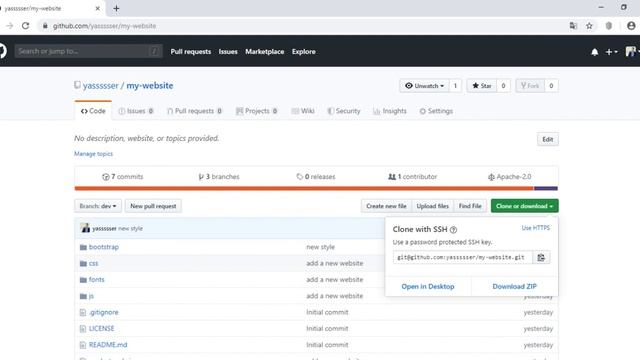The image size is (640, 360).
Task: Click the translate page icon
Action: coord(573,26)
